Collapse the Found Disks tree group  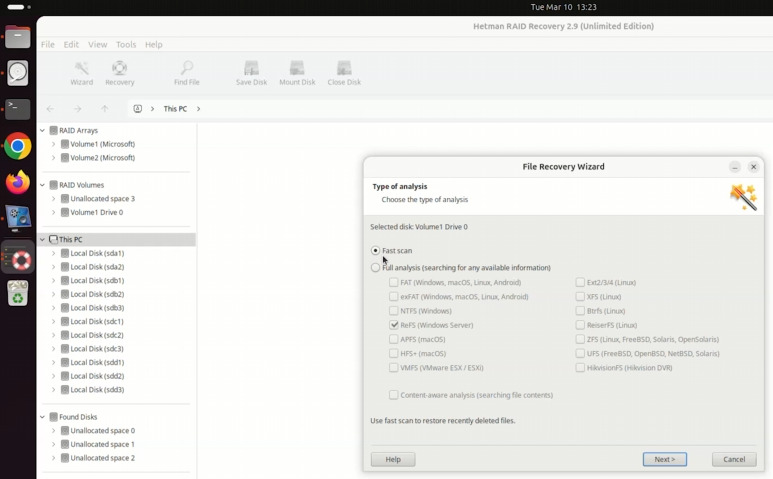(42, 417)
